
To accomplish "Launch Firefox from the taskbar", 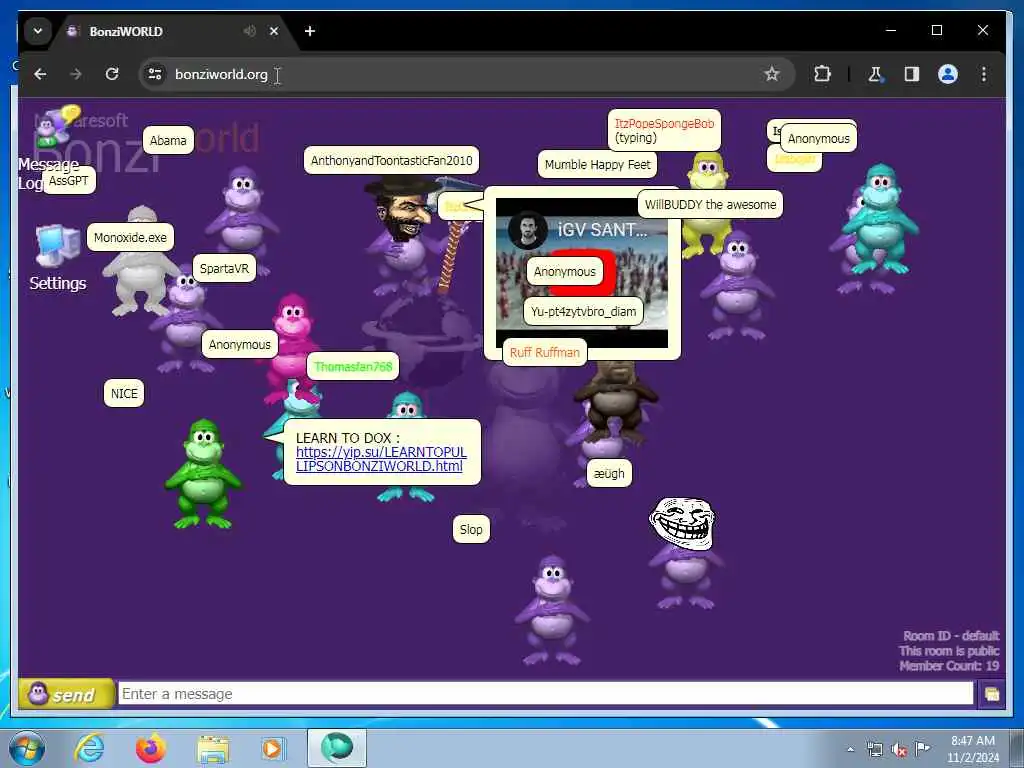I will tap(151, 748).
